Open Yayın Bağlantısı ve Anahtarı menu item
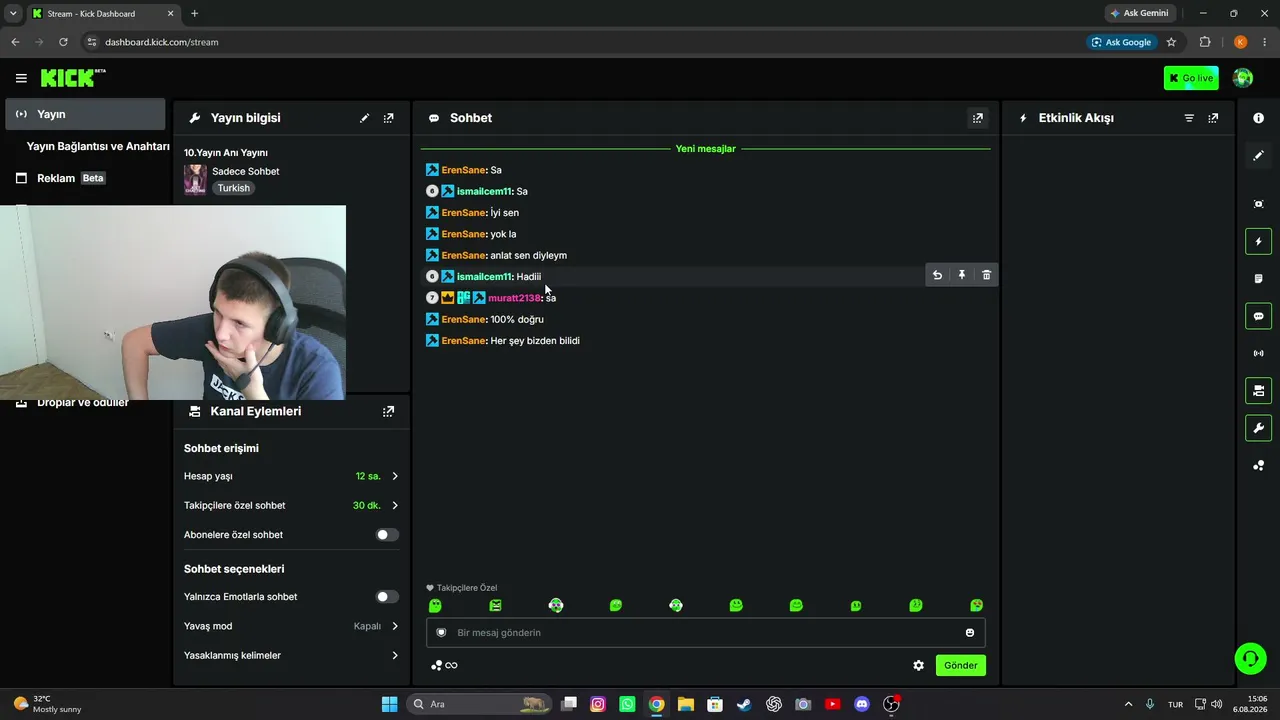 98,146
